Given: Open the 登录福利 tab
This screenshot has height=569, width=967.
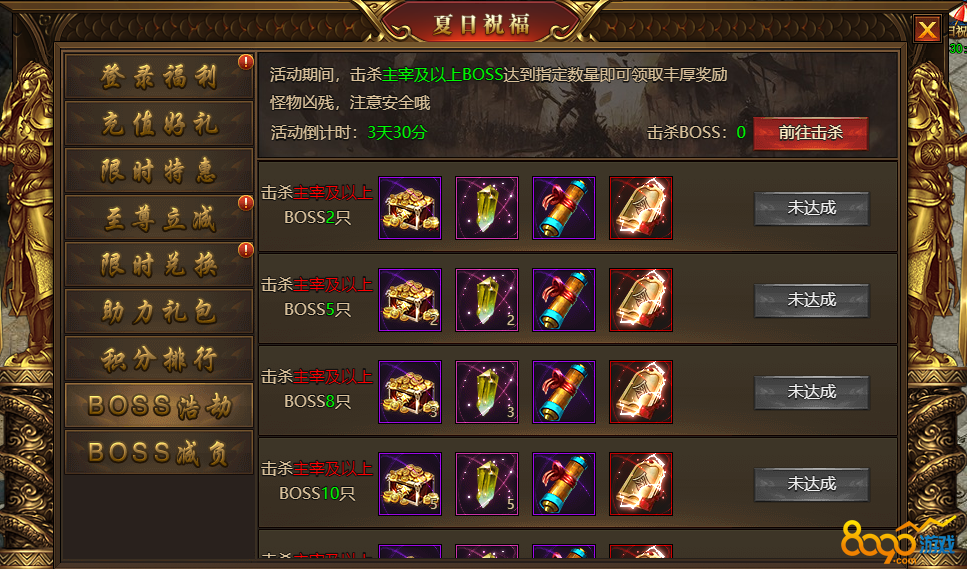Looking at the screenshot, I should pyautogui.click(x=159, y=77).
